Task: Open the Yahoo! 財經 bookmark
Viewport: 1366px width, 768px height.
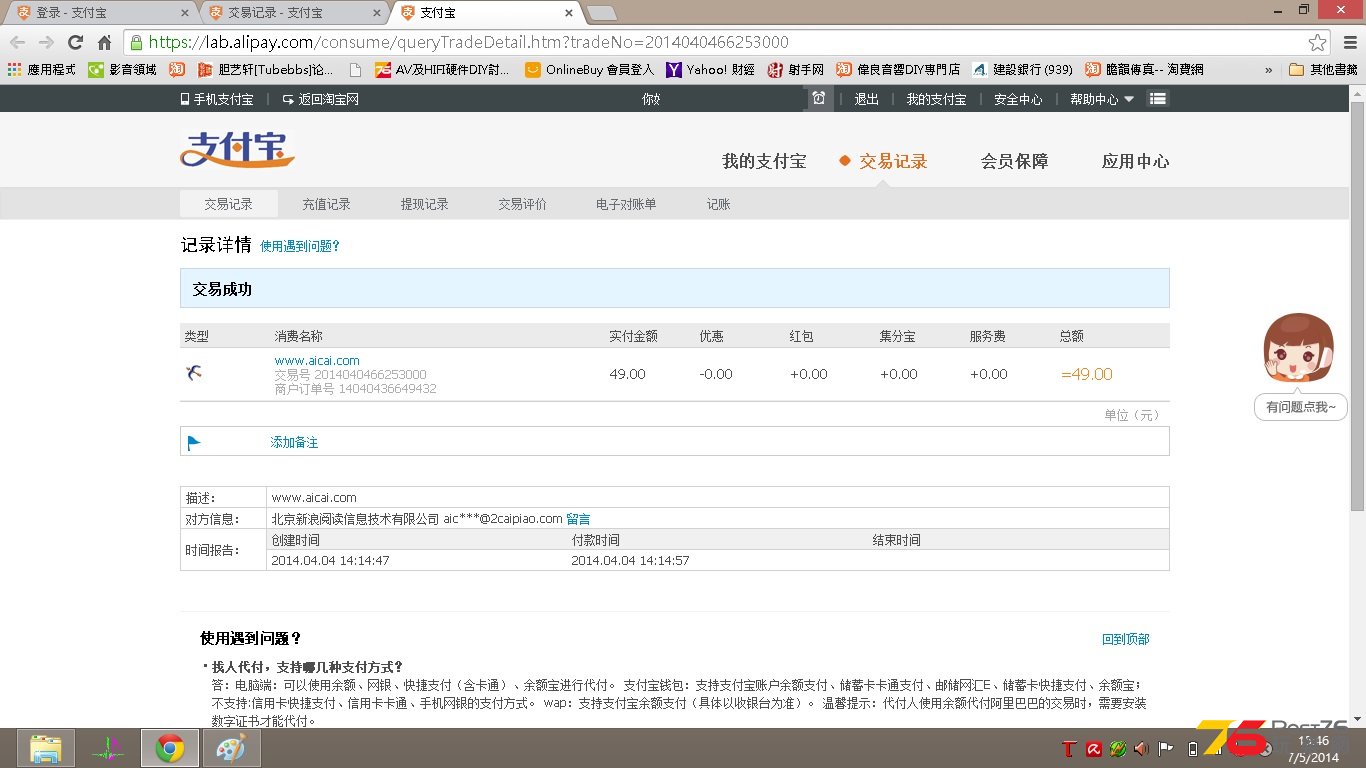Action: [x=711, y=69]
